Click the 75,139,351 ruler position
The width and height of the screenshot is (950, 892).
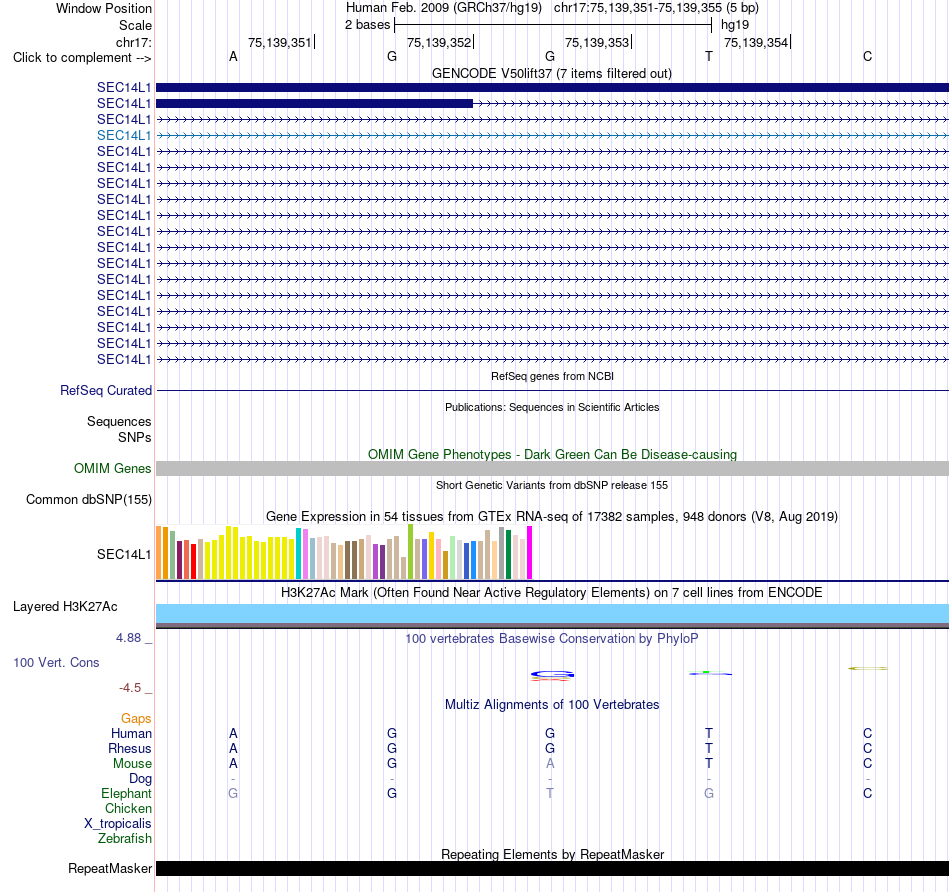(x=279, y=42)
